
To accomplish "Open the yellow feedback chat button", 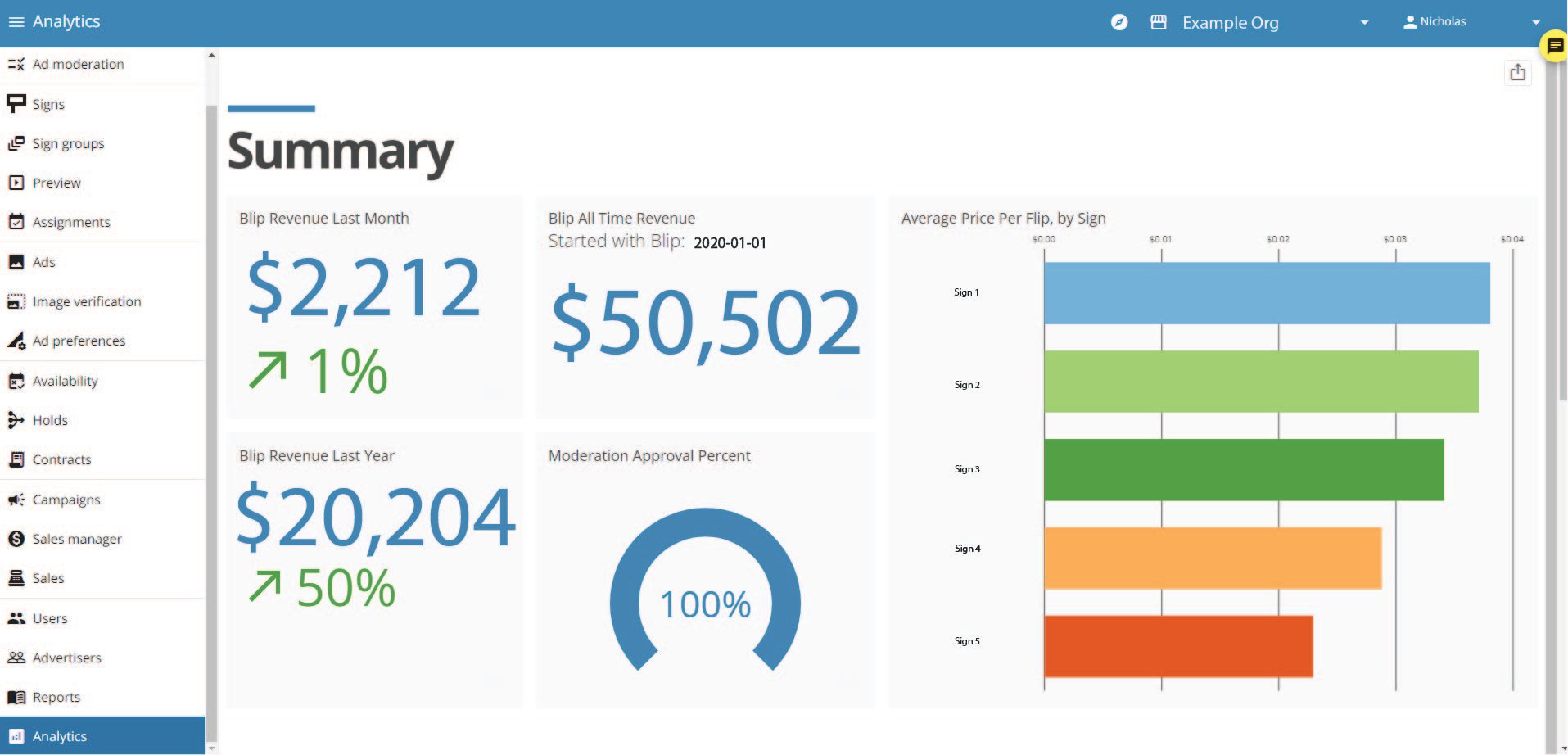I will (x=1555, y=45).
